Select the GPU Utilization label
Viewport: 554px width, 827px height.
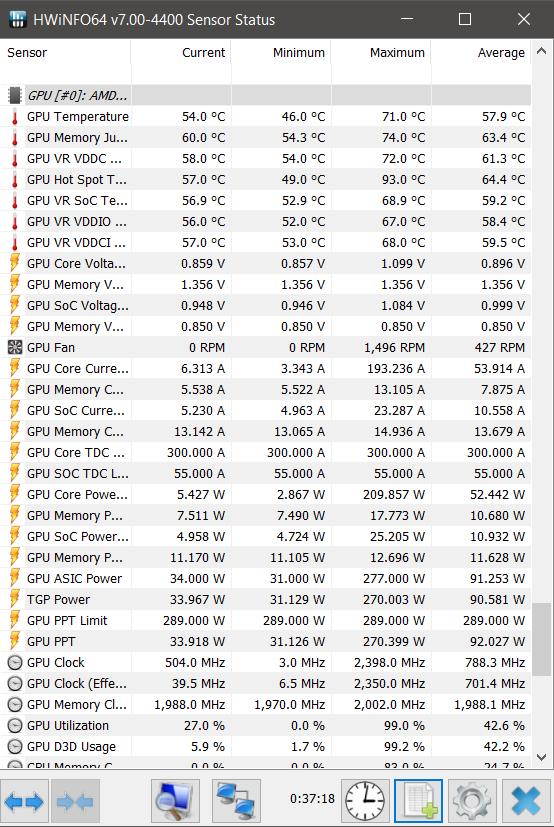coord(68,726)
